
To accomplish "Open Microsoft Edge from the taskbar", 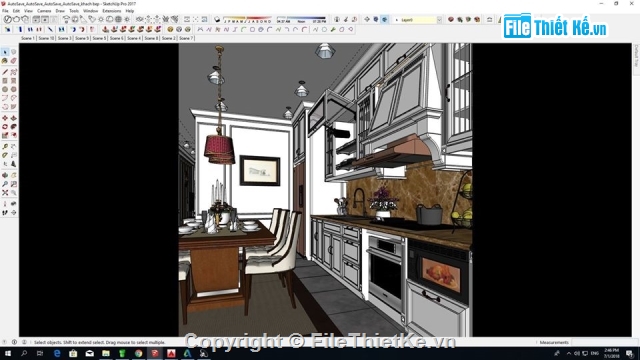I will coord(57,353).
